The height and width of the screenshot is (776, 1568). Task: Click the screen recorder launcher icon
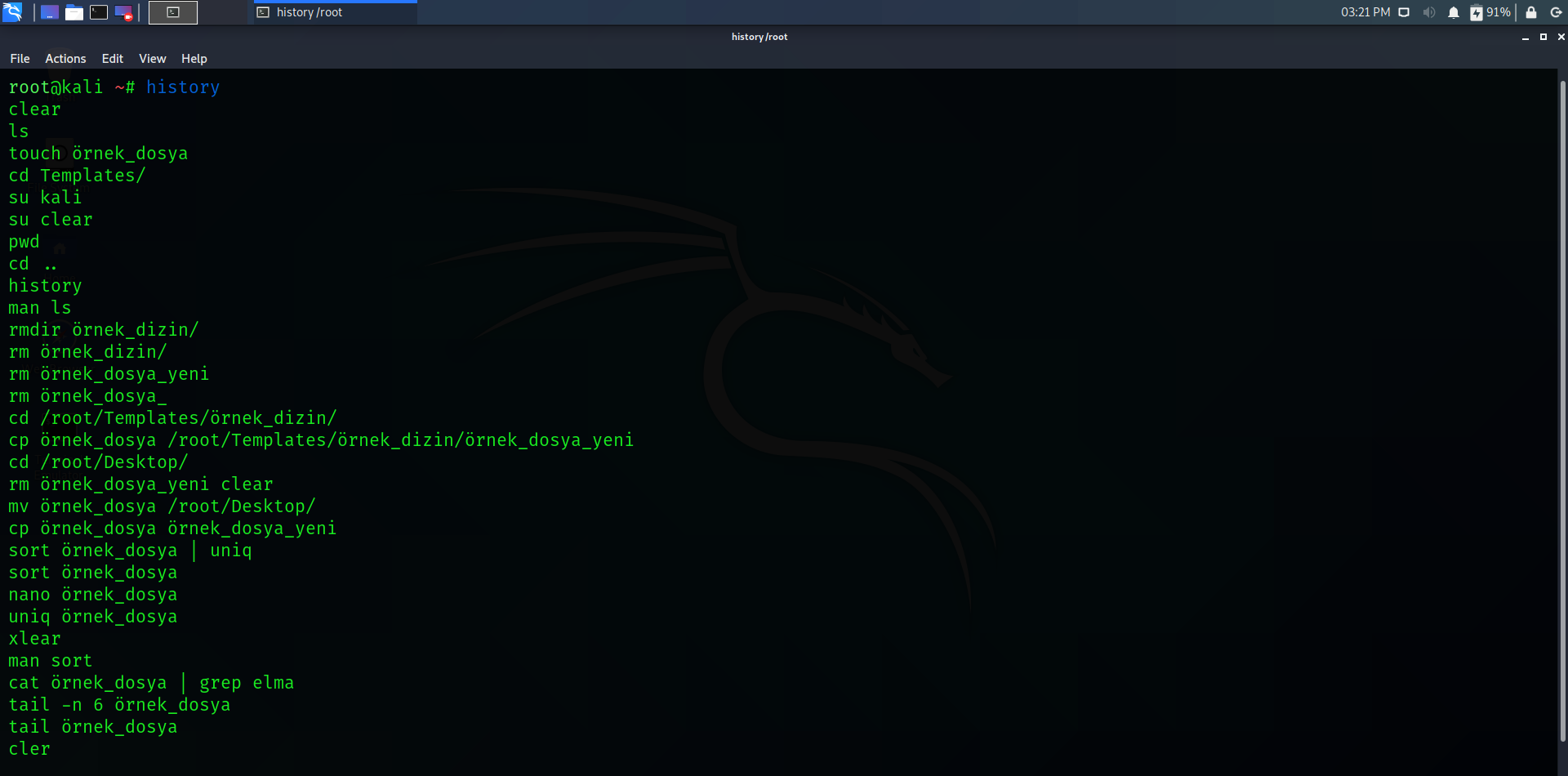point(123,12)
